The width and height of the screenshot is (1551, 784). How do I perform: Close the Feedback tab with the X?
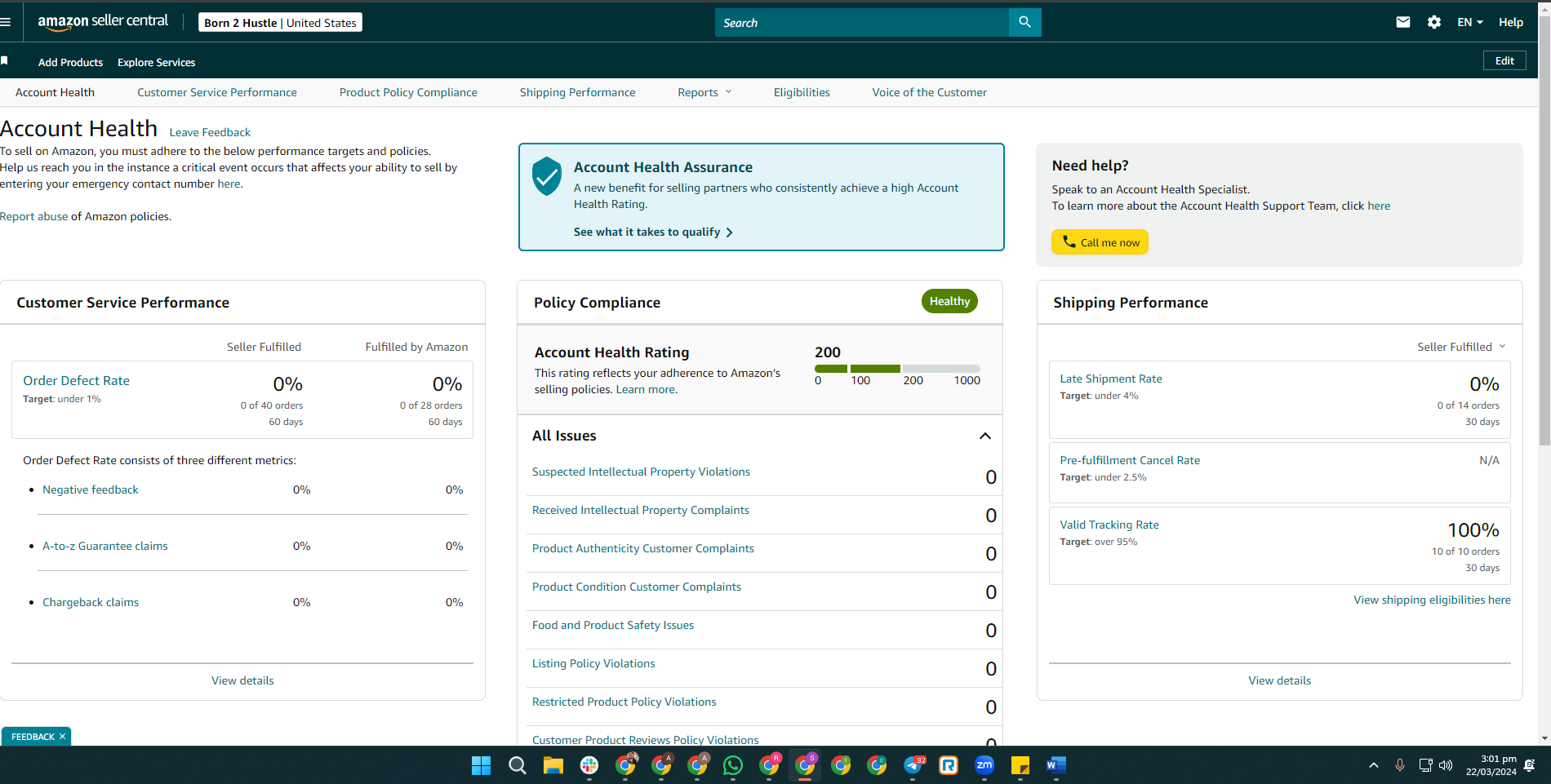[62, 737]
